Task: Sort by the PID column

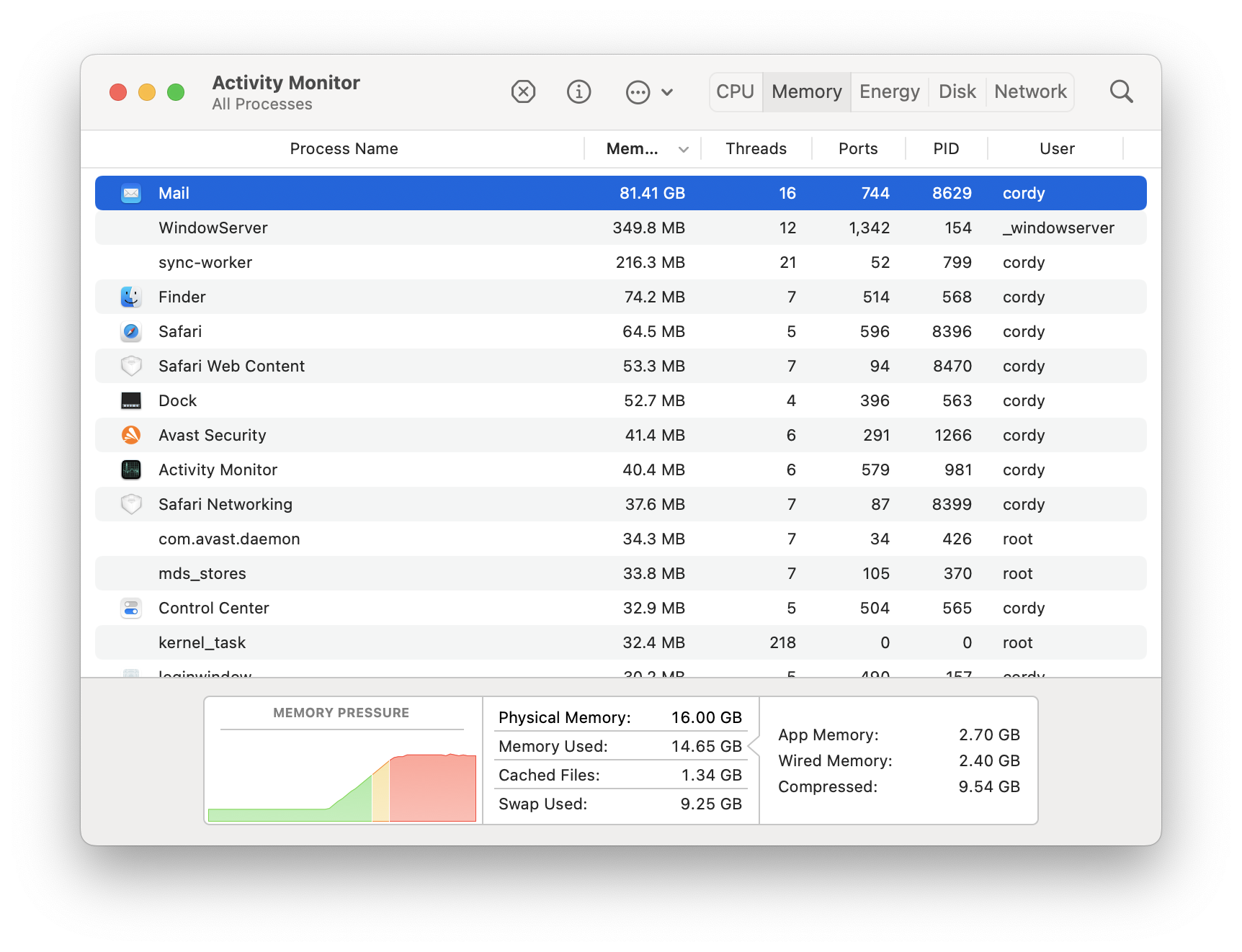Action: [x=946, y=149]
